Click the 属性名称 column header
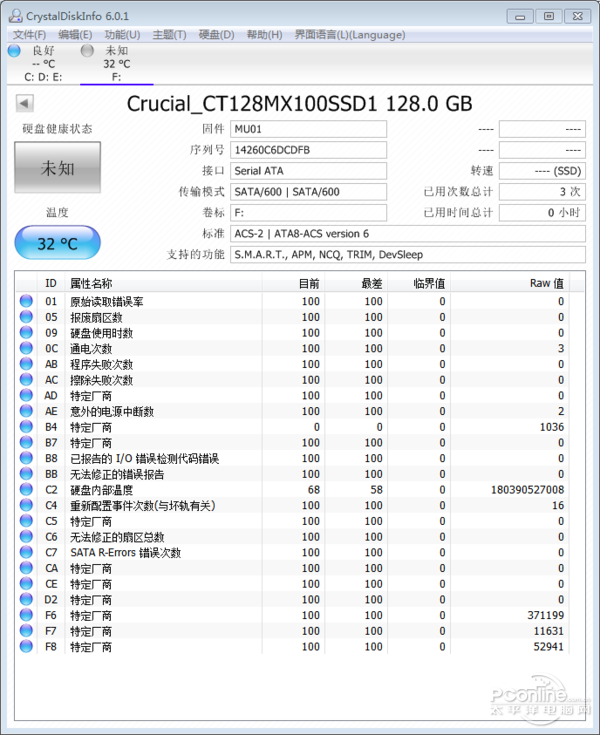600x735 pixels. (163, 283)
